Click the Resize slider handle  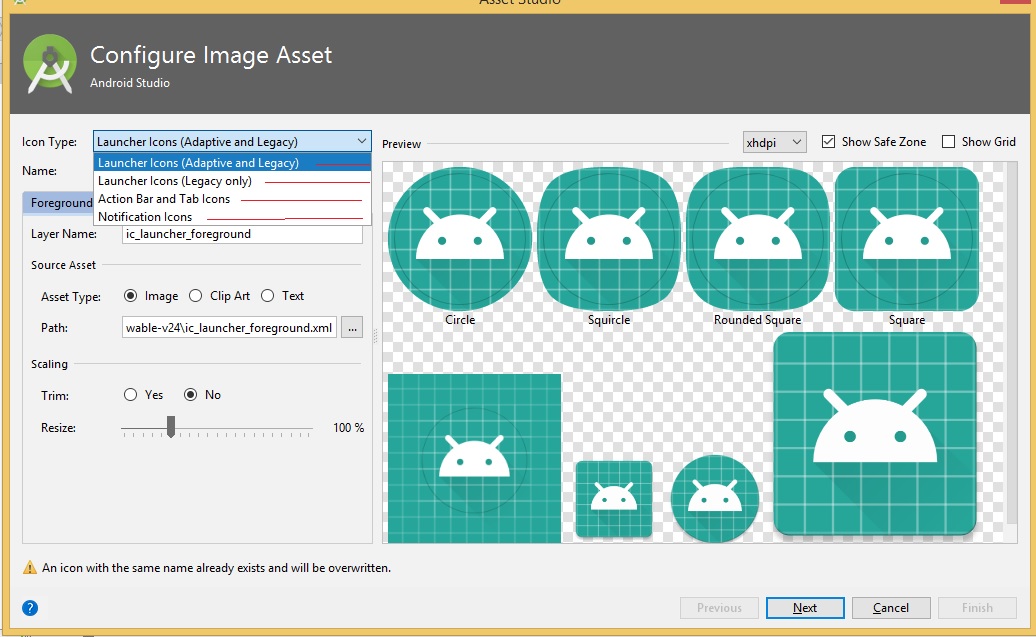(x=171, y=427)
